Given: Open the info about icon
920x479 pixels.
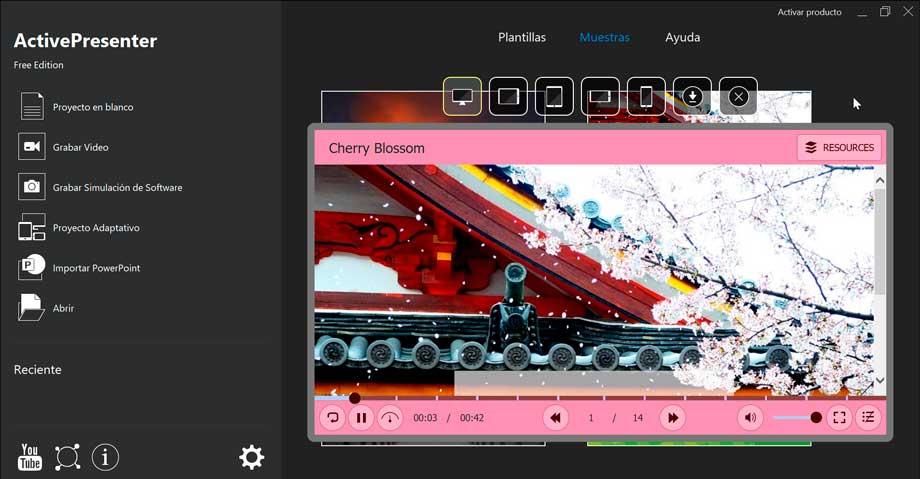Looking at the screenshot, I should click(x=106, y=457).
